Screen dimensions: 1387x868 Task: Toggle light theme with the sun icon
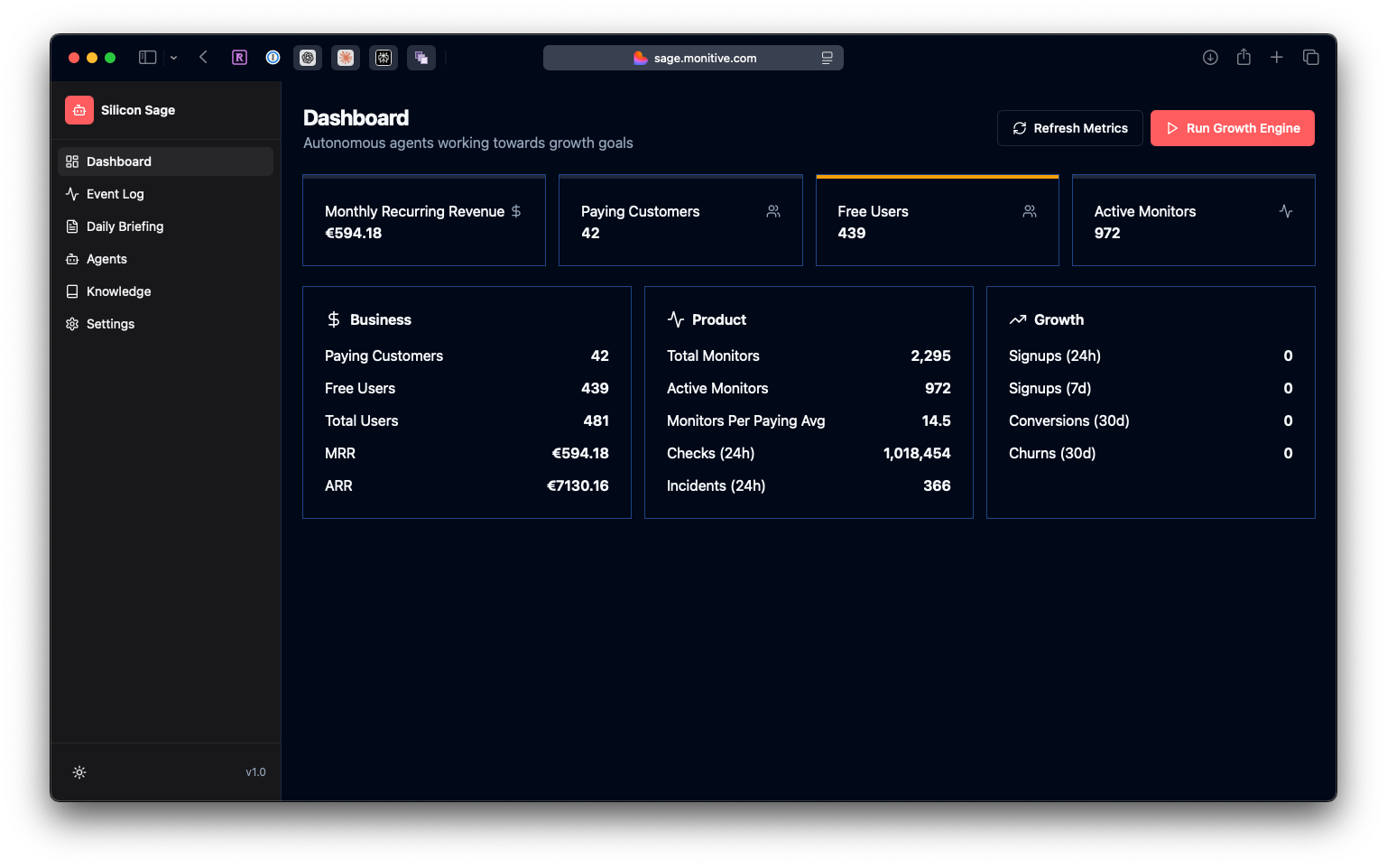click(79, 771)
